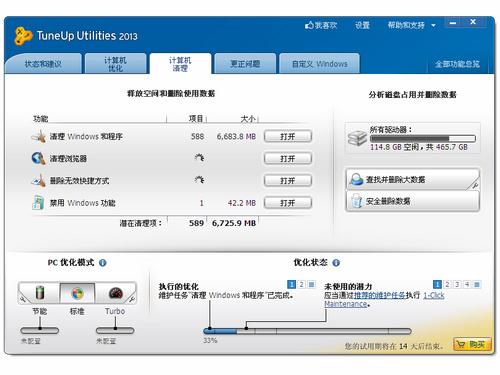Click info icon beside 优化状态
Screen dimensions: 500x375
tap(336, 263)
